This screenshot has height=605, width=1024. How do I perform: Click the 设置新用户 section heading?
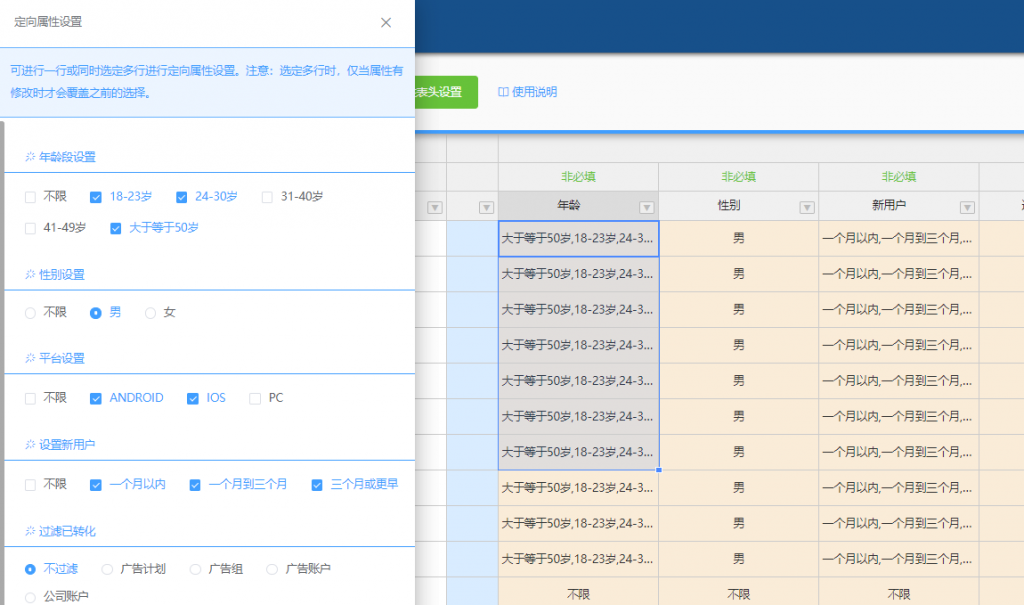[67, 444]
